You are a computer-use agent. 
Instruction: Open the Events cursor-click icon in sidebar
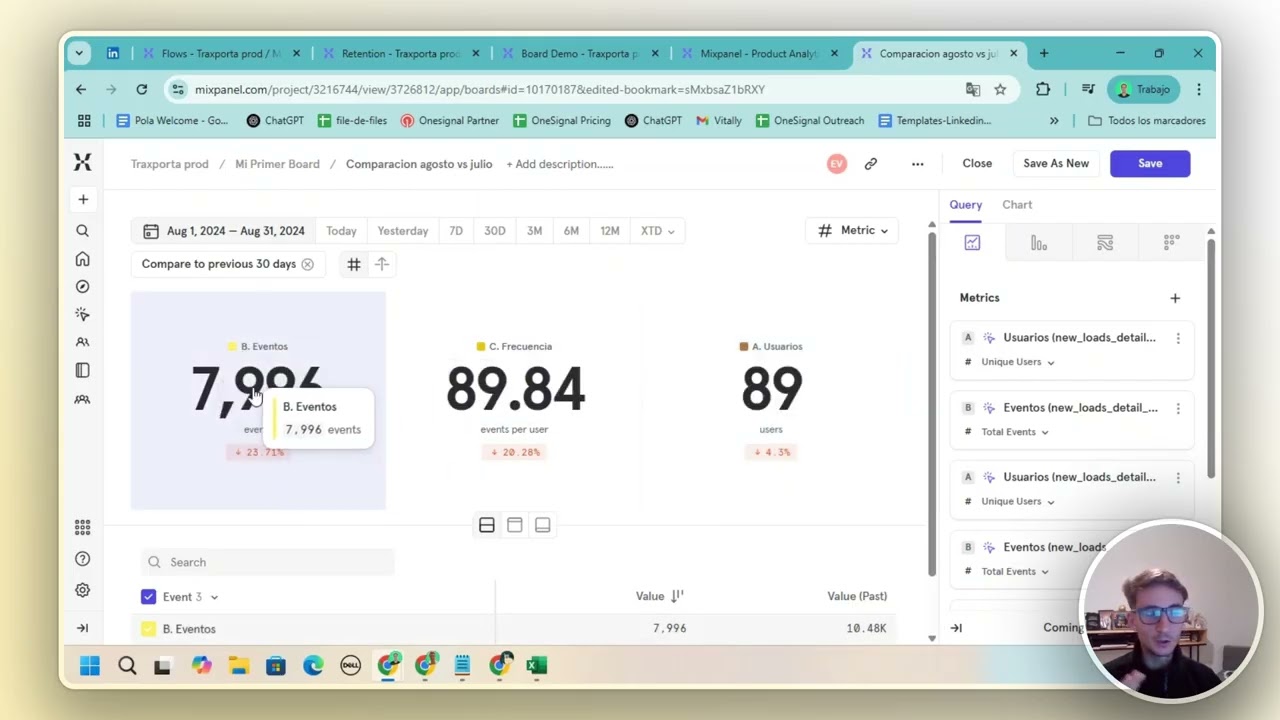83,314
